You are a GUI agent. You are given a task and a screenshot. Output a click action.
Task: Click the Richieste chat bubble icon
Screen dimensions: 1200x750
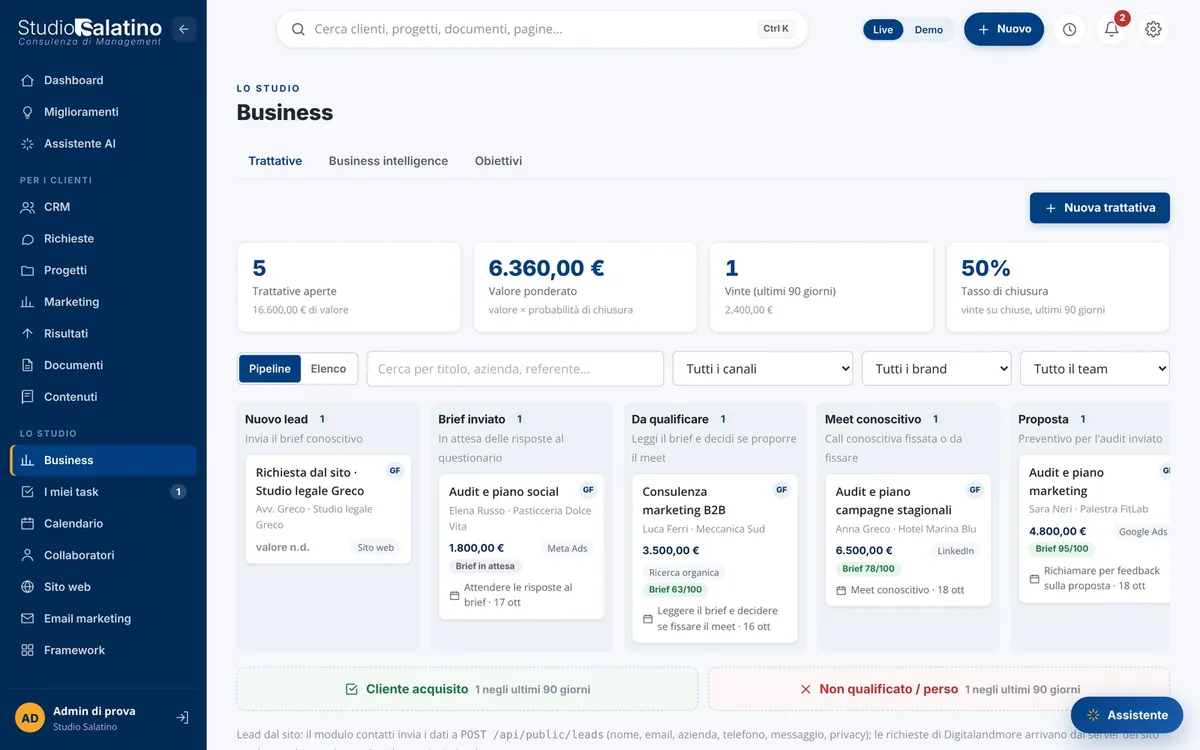(x=28, y=239)
